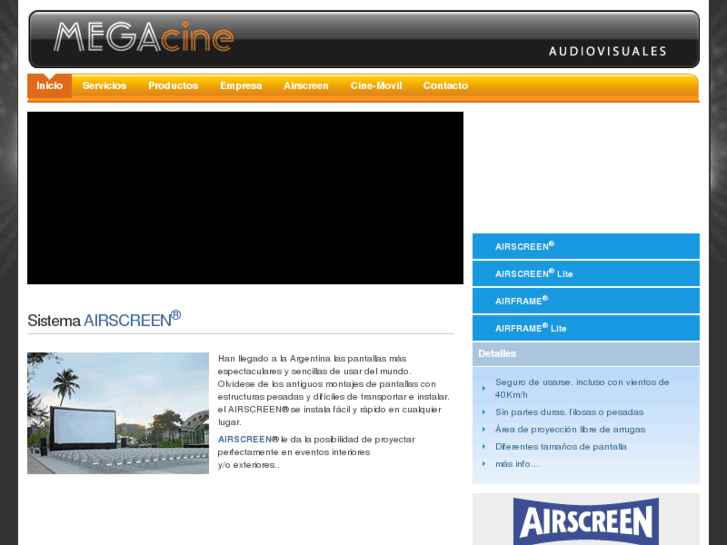Go to the Productos menu item
Image resolution: width=727 pixels, height=545 pixels.
pyautogui.click(x=173, y=86)
